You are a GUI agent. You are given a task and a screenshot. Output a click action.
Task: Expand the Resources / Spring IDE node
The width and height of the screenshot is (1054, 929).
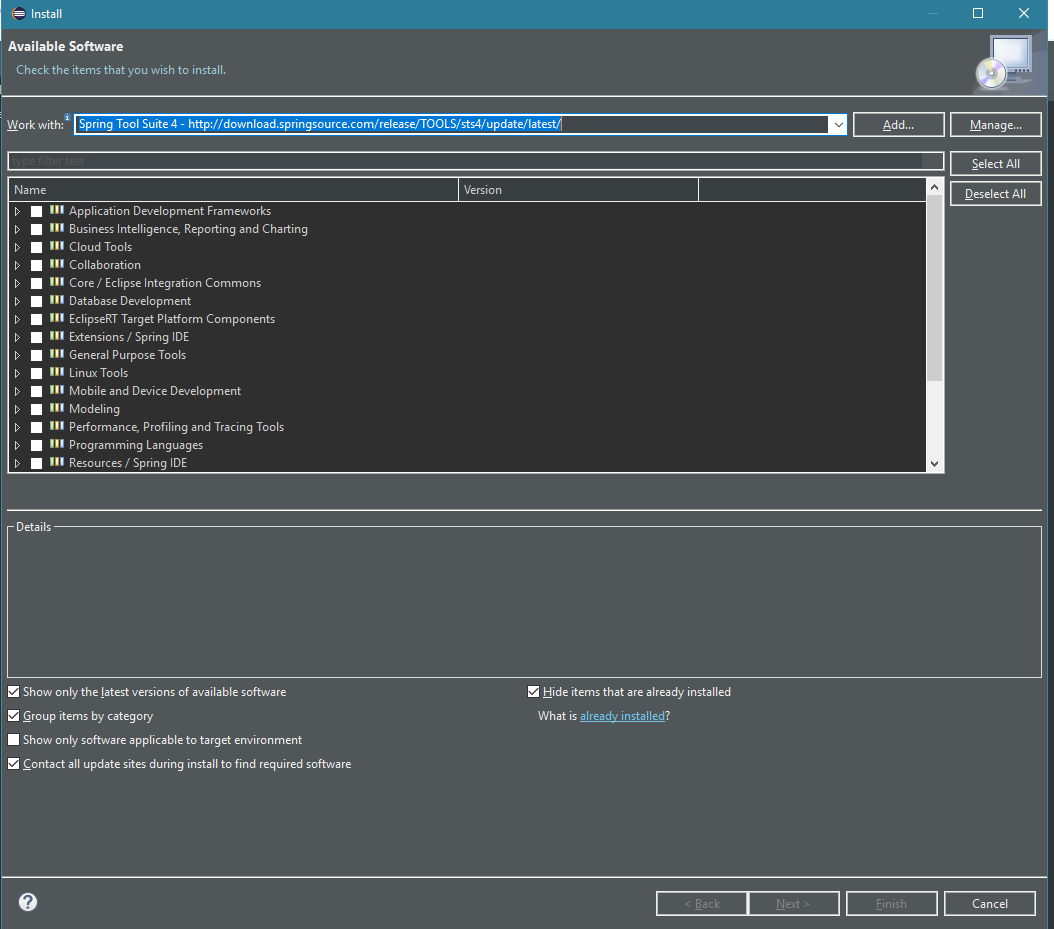pyautogui.click(x=17, y=463)
